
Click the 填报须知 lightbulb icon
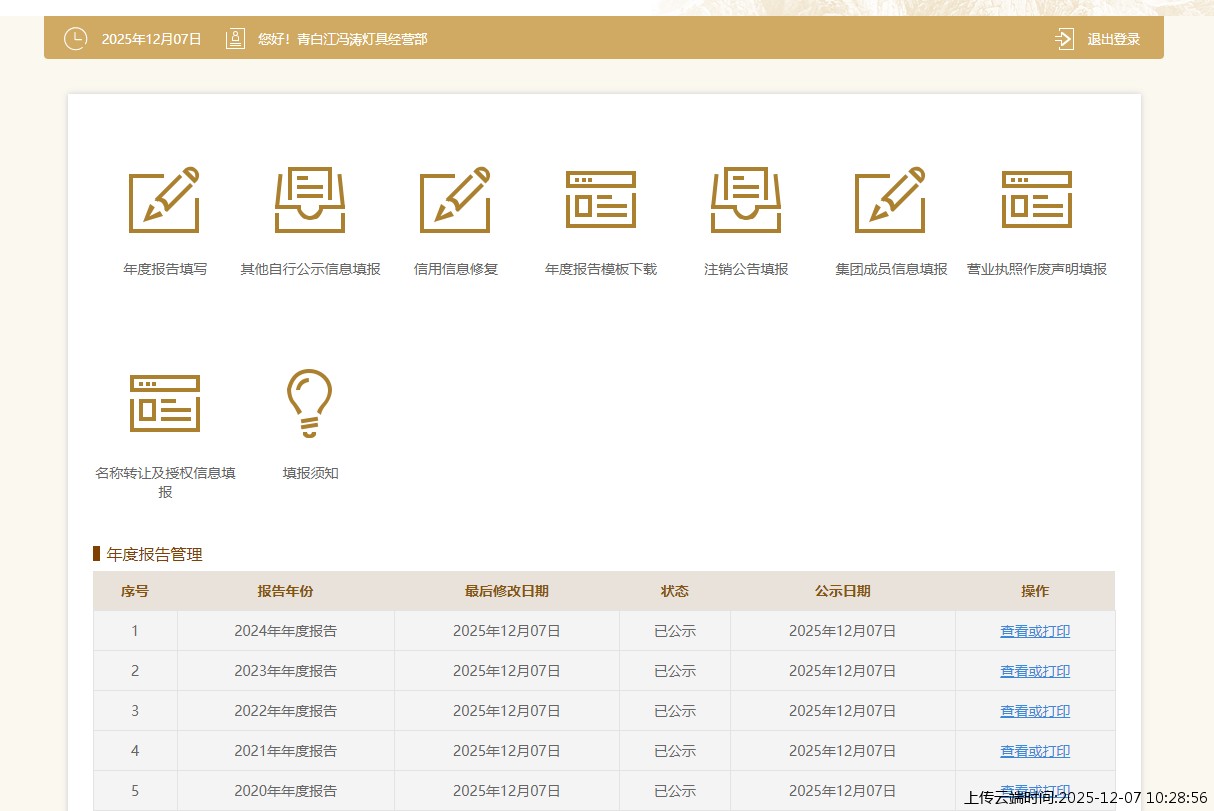tap(310, 403)
